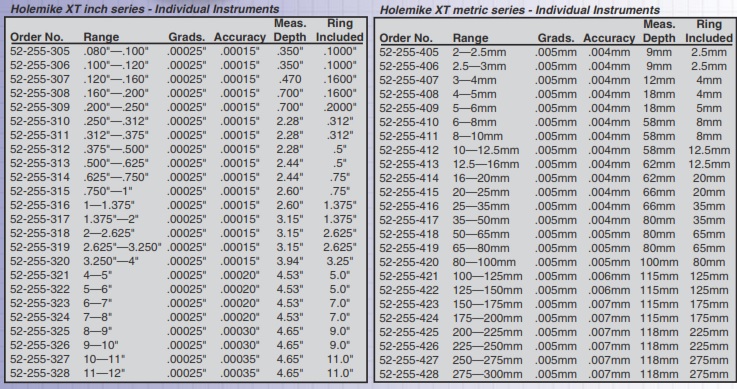
Task: Click measuring depth 3.94" for 52-255-320
Action: [x=290, y=261]
